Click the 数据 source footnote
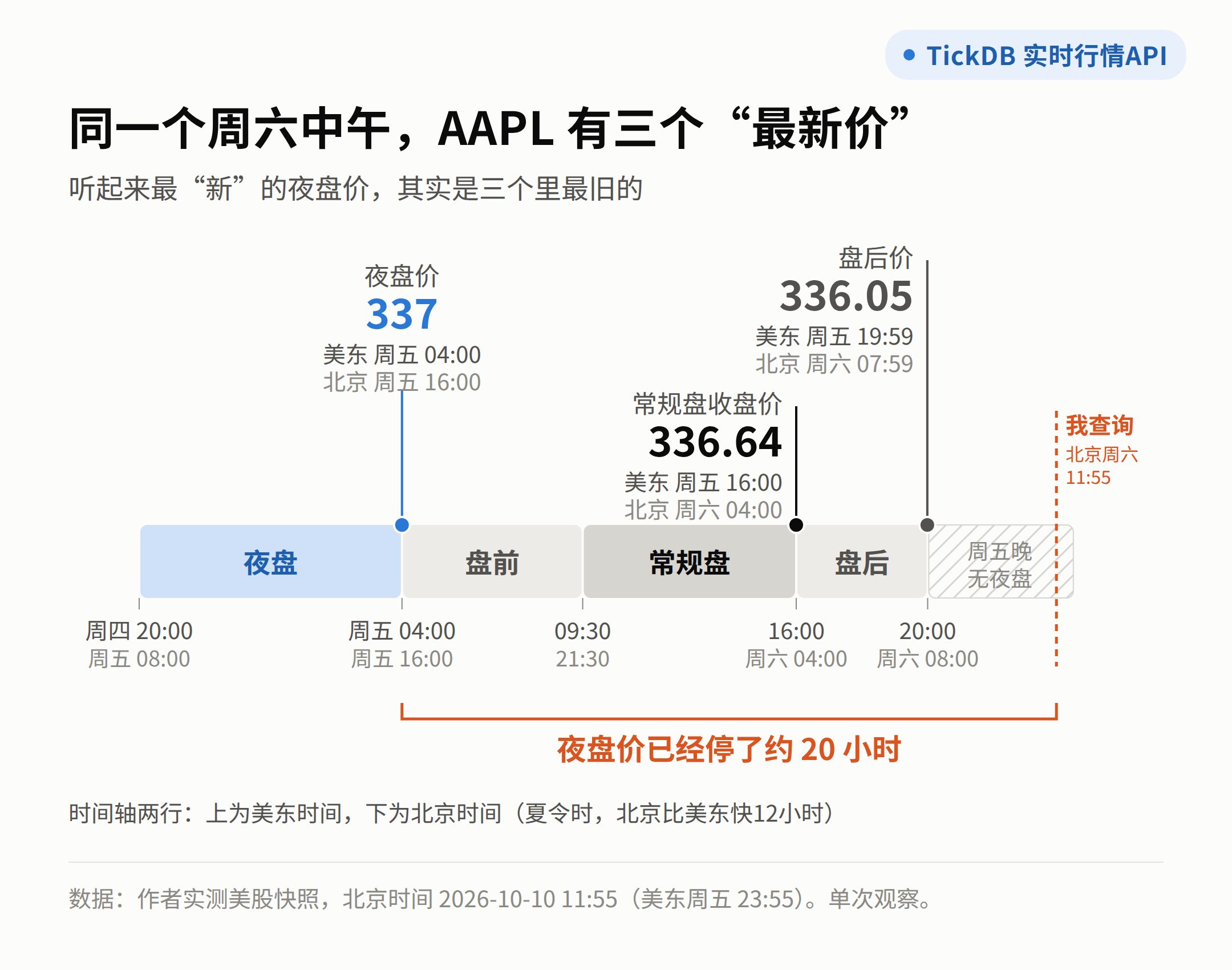The image size is (1232, 970). [501, 899]
